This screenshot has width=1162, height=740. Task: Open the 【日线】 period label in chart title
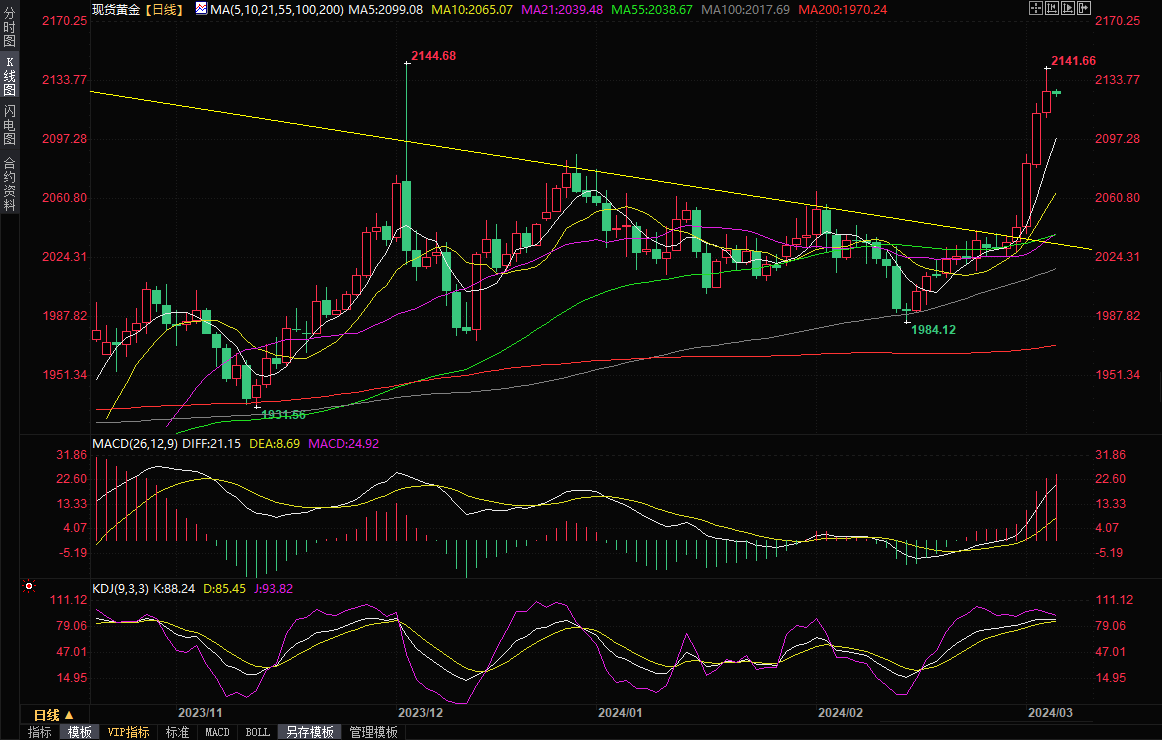click(x=163, y=8)
